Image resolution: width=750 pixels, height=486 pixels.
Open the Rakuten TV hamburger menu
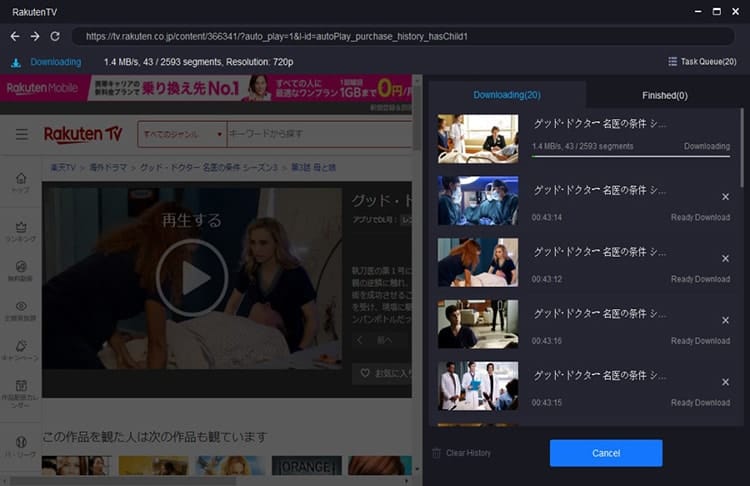(22, 134)
